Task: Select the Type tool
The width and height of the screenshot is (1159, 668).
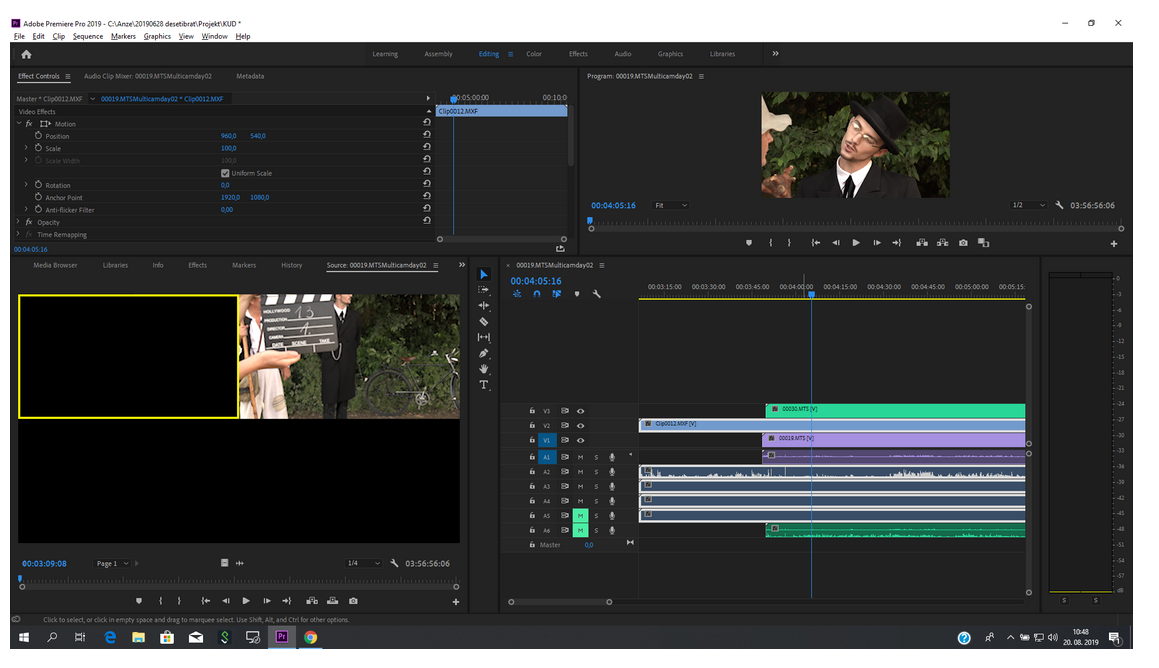Action: [x=484, y=385]
